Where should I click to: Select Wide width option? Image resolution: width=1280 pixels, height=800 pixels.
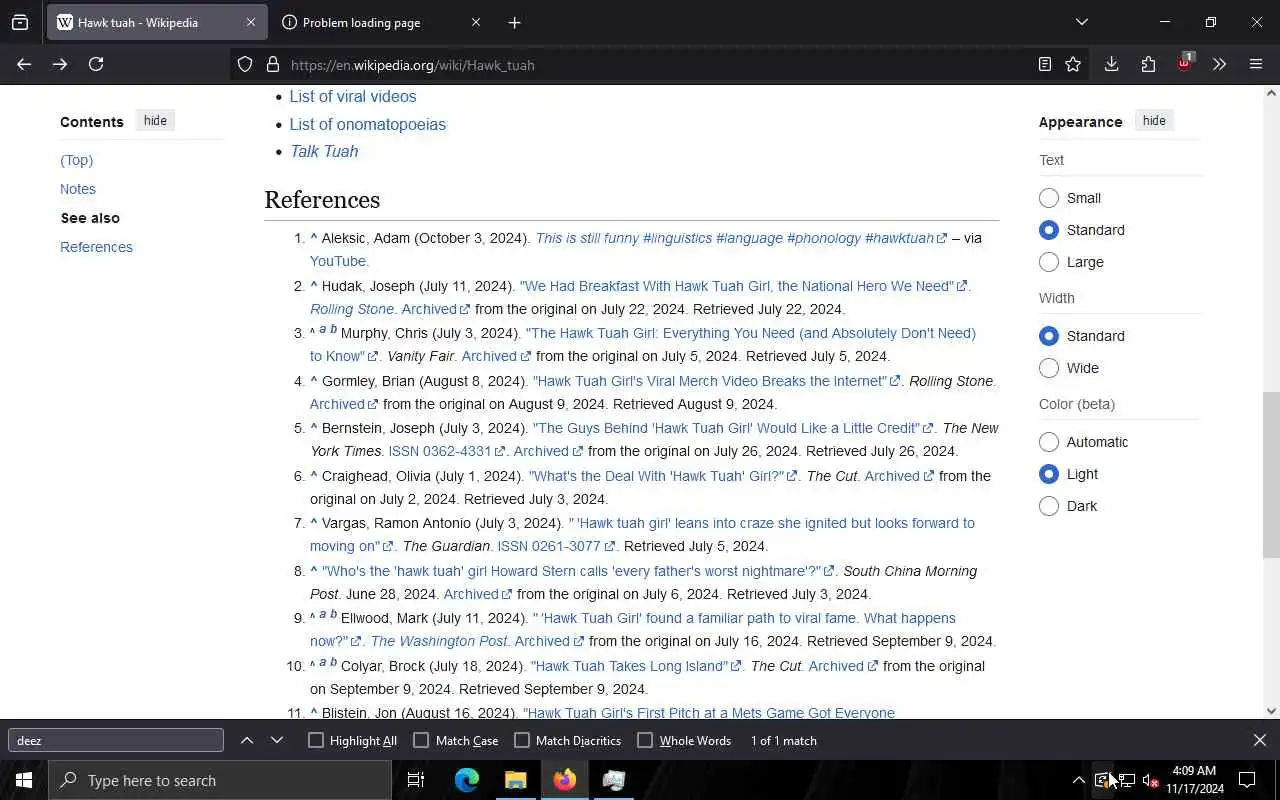[x=1048, y=368]
